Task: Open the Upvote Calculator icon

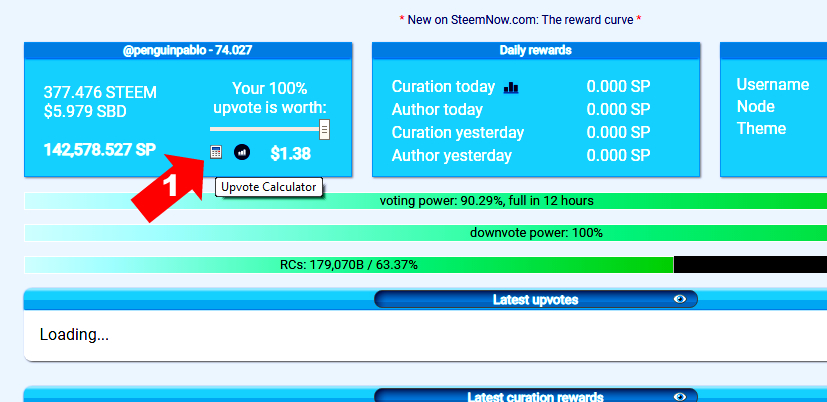Action: [216, 152]
